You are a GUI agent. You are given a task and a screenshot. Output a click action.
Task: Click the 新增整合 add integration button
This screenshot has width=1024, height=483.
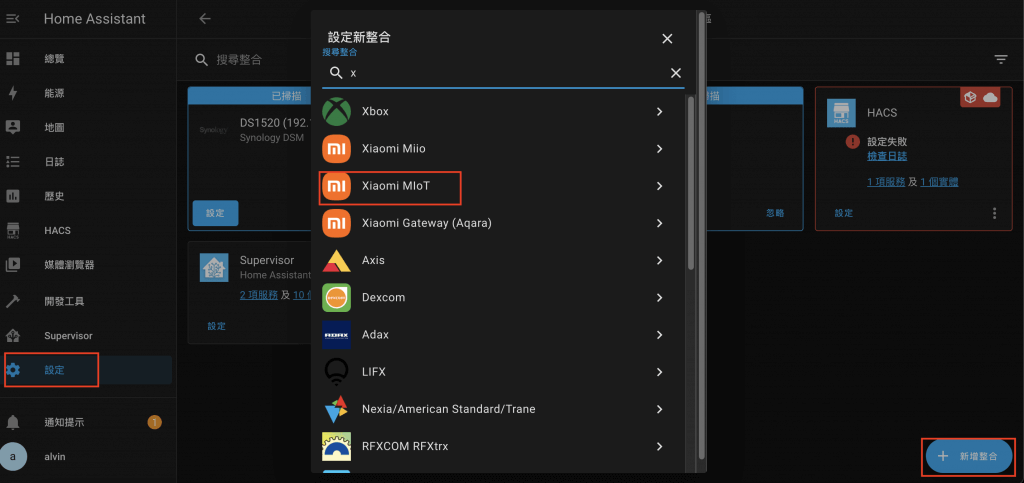[969, 457]
